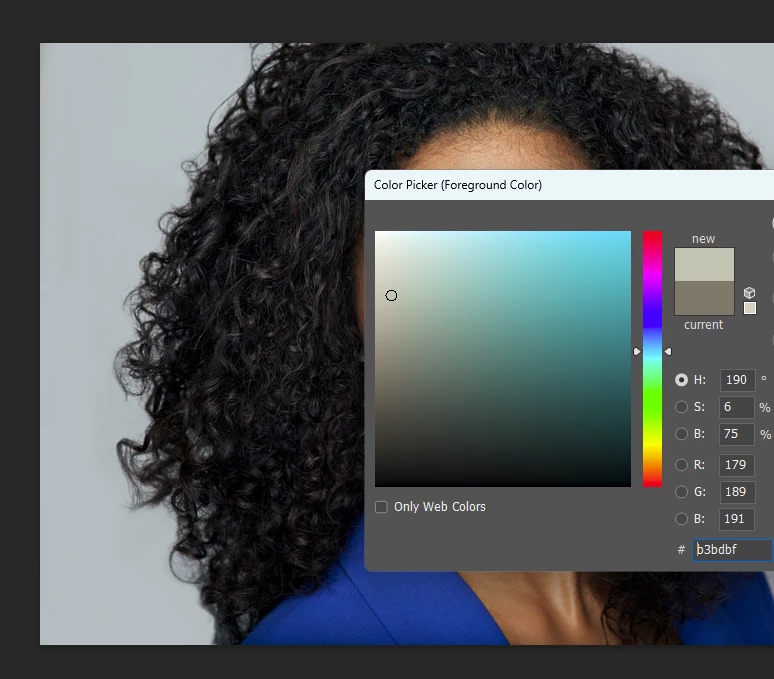Screen dimensions: 774x679
Task: Enable the Only Web Colors checkbox
Action: tap(381, 507)
